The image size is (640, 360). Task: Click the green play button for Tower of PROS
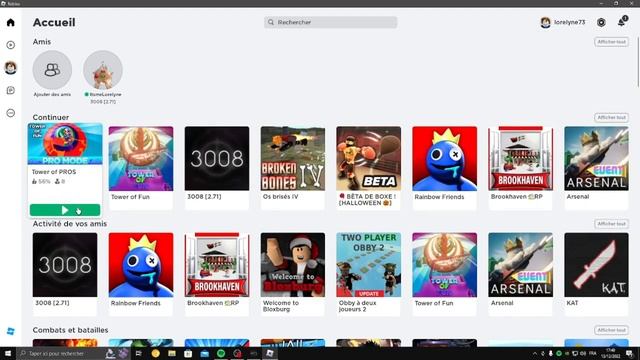65,210
